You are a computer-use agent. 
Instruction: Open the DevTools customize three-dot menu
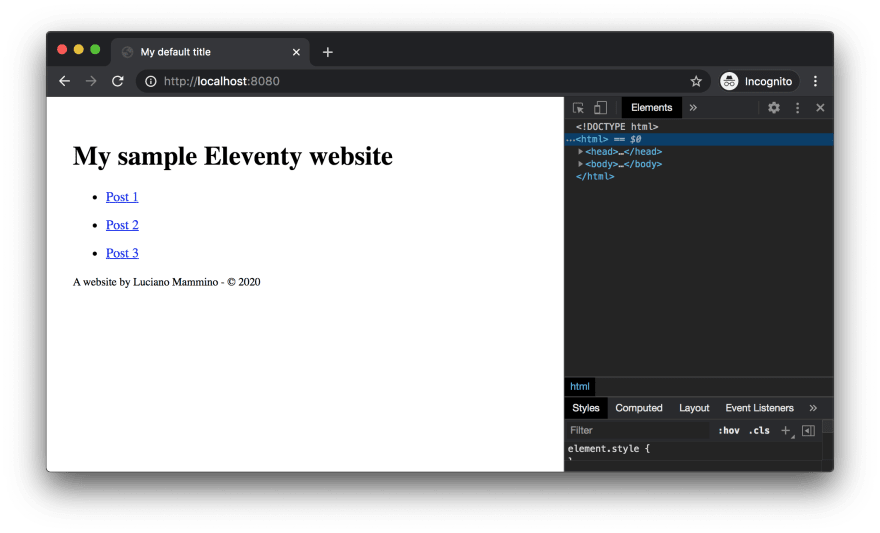(798, 108)
